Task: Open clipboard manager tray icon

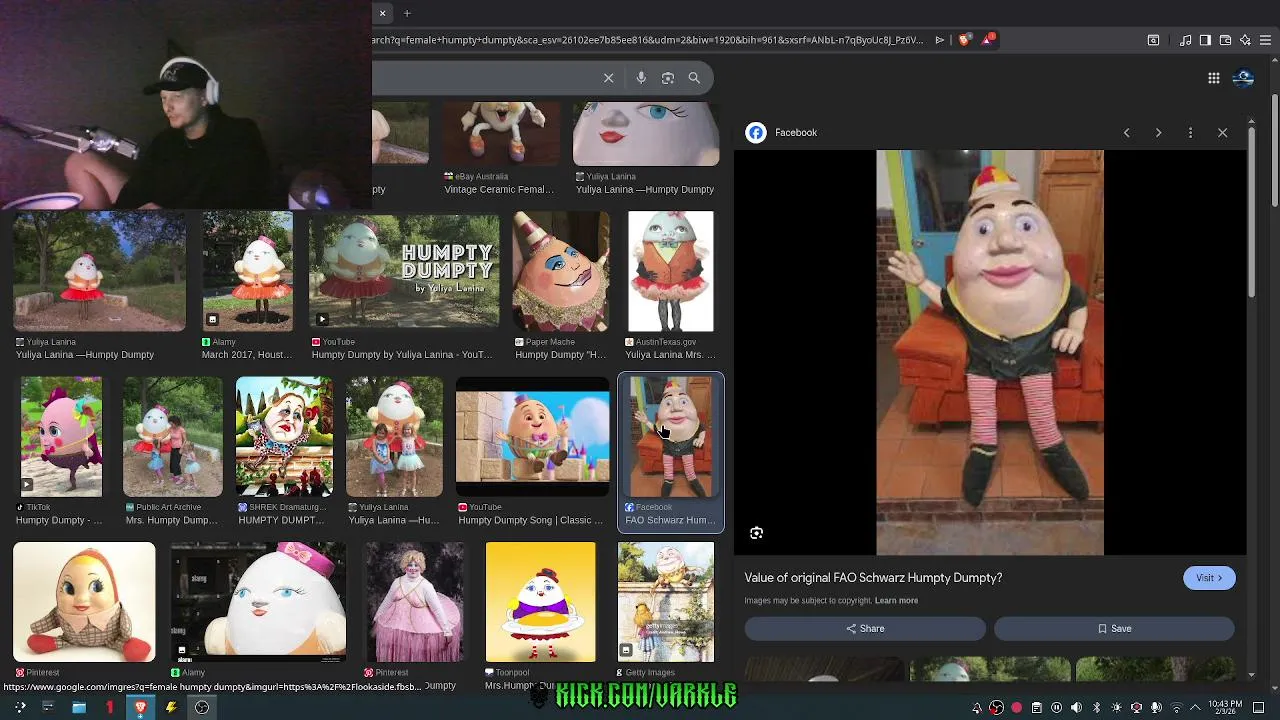Action: coord(1036,708)
